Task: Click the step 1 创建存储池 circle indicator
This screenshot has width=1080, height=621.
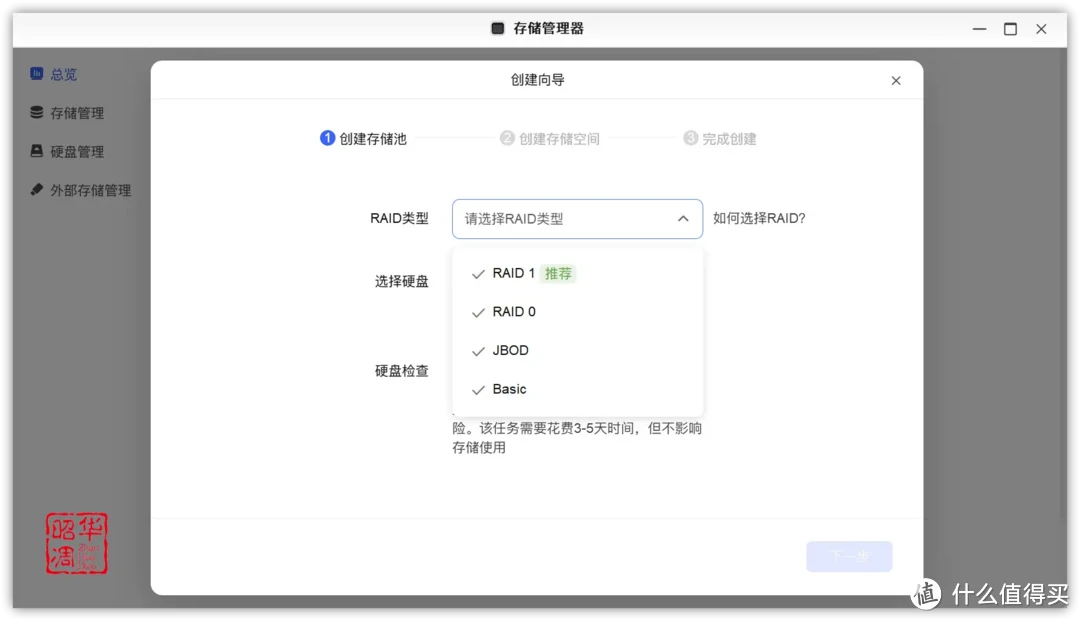Action: pyautogui.click(x=327, y=138)
